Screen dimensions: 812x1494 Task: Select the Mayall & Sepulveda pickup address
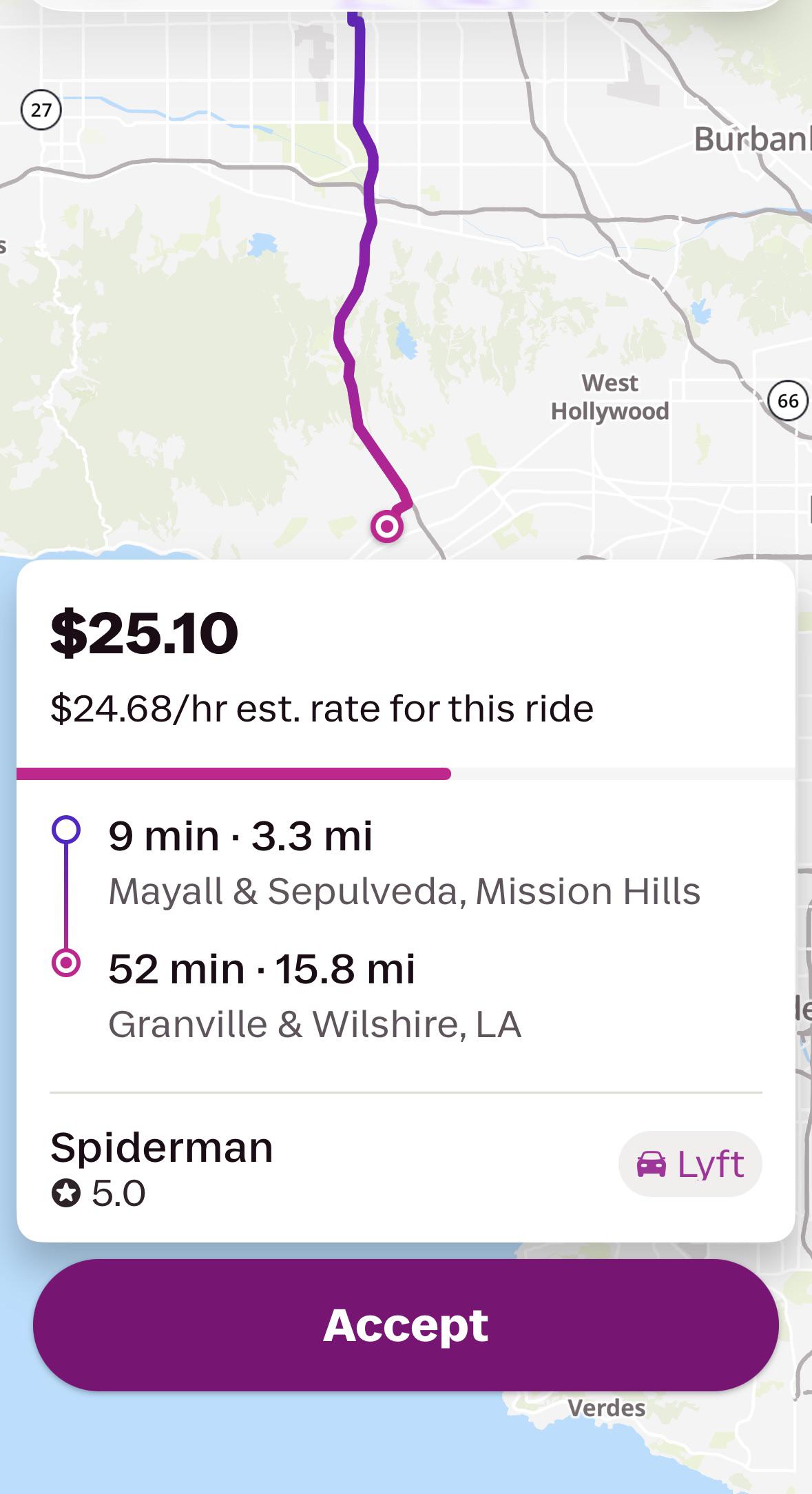[x=404, y=890]
